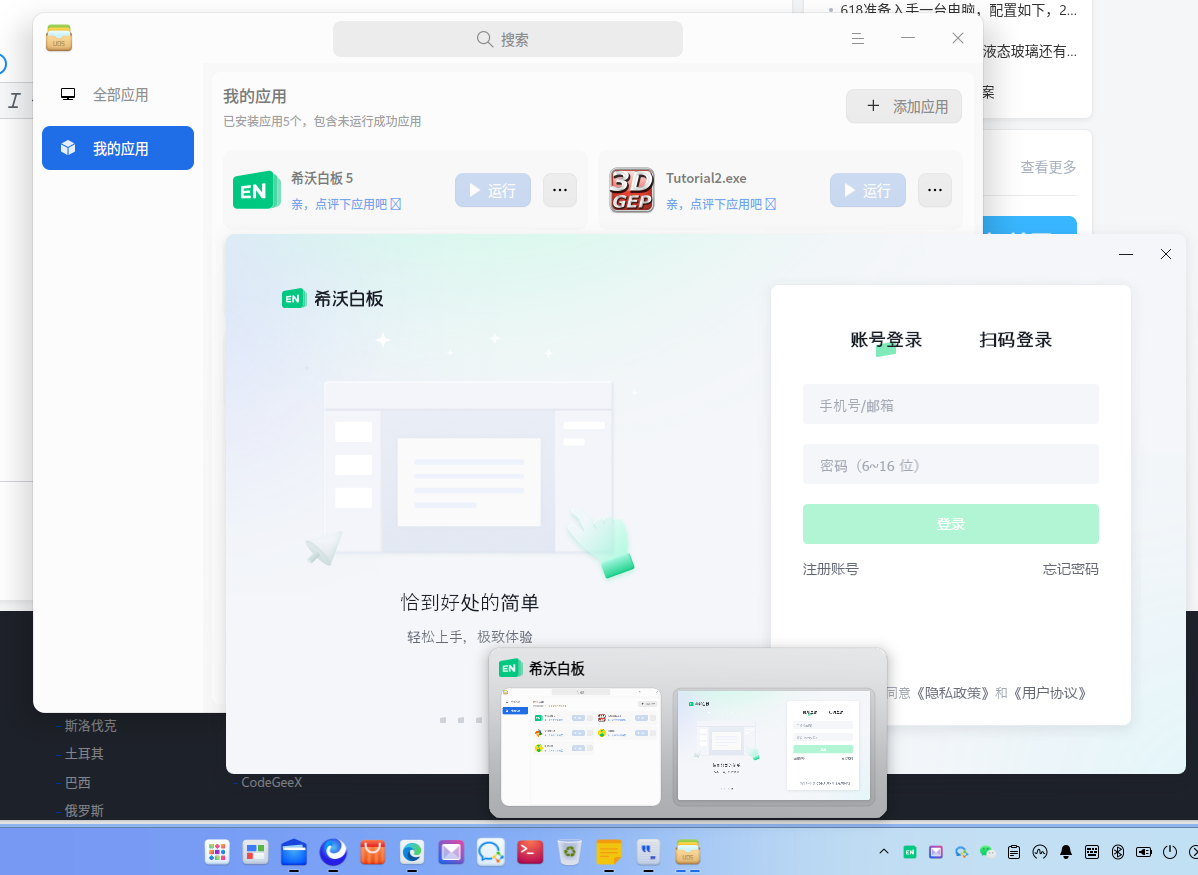Screen dimensions: 1198x875
Task: Open the onscreen keyboard tray icon
Action: (x=1092, y=852)
